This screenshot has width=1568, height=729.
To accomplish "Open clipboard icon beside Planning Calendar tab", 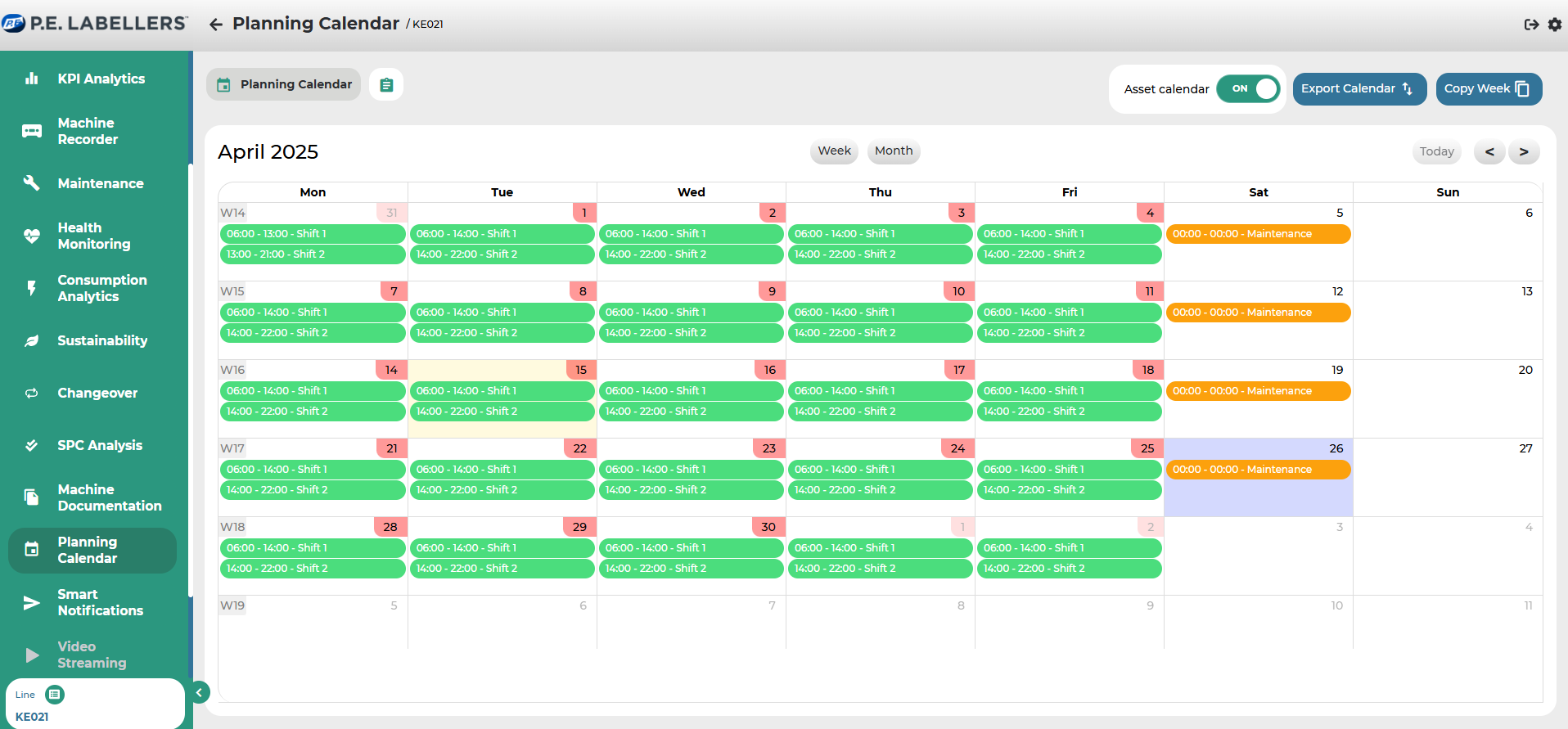I will [x=386, y=84].
